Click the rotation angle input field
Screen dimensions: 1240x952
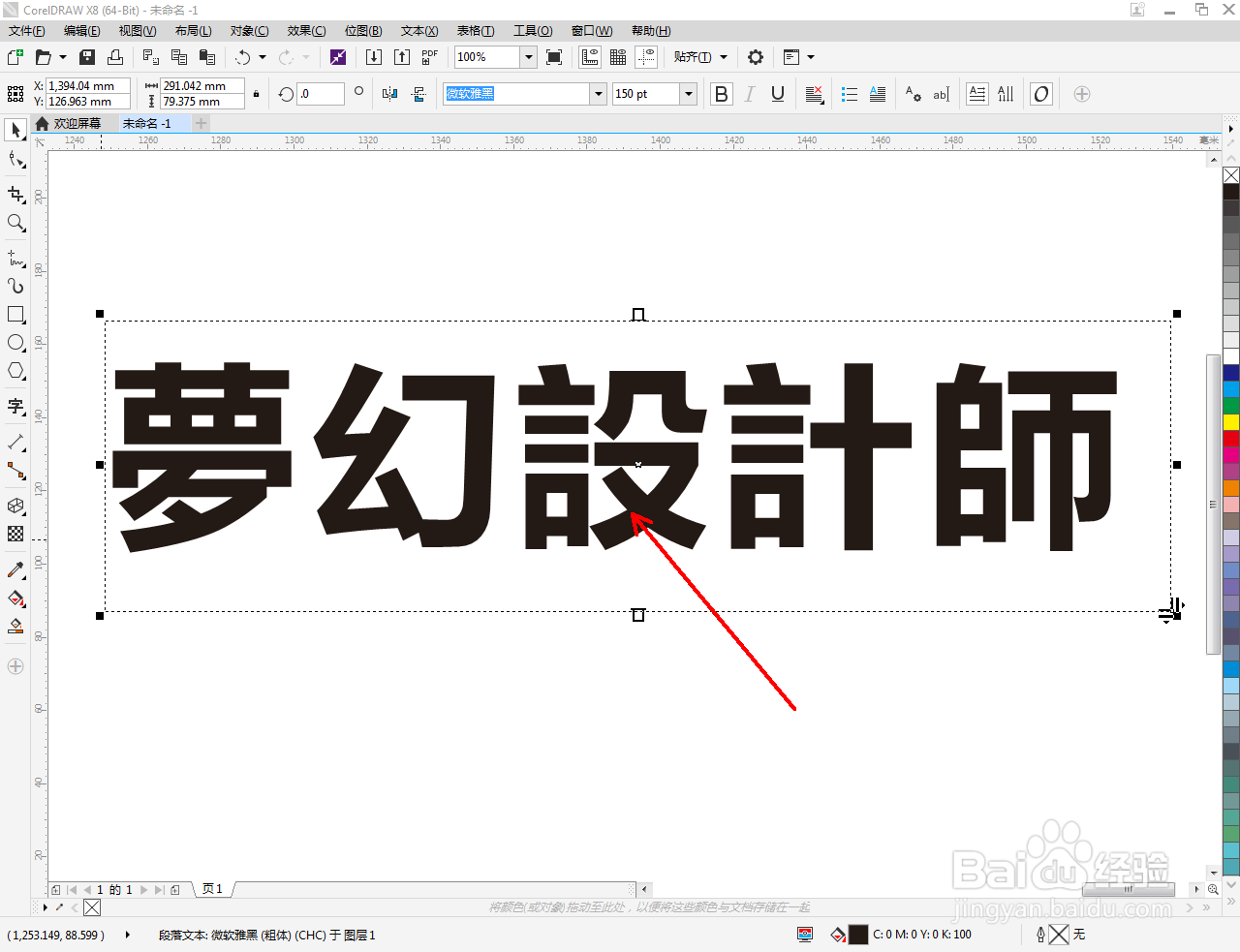pos(321,94)
